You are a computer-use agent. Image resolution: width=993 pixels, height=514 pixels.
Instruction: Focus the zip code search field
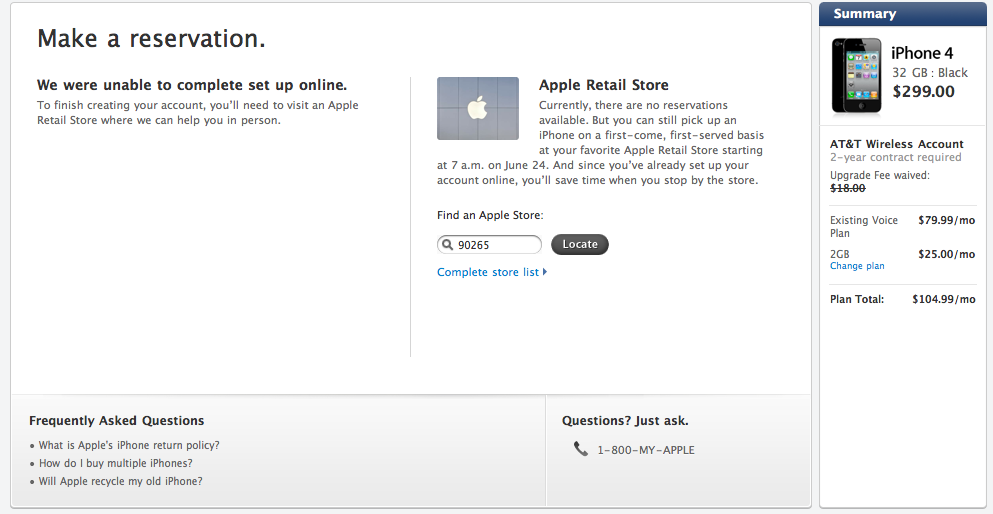coord(489,244)
